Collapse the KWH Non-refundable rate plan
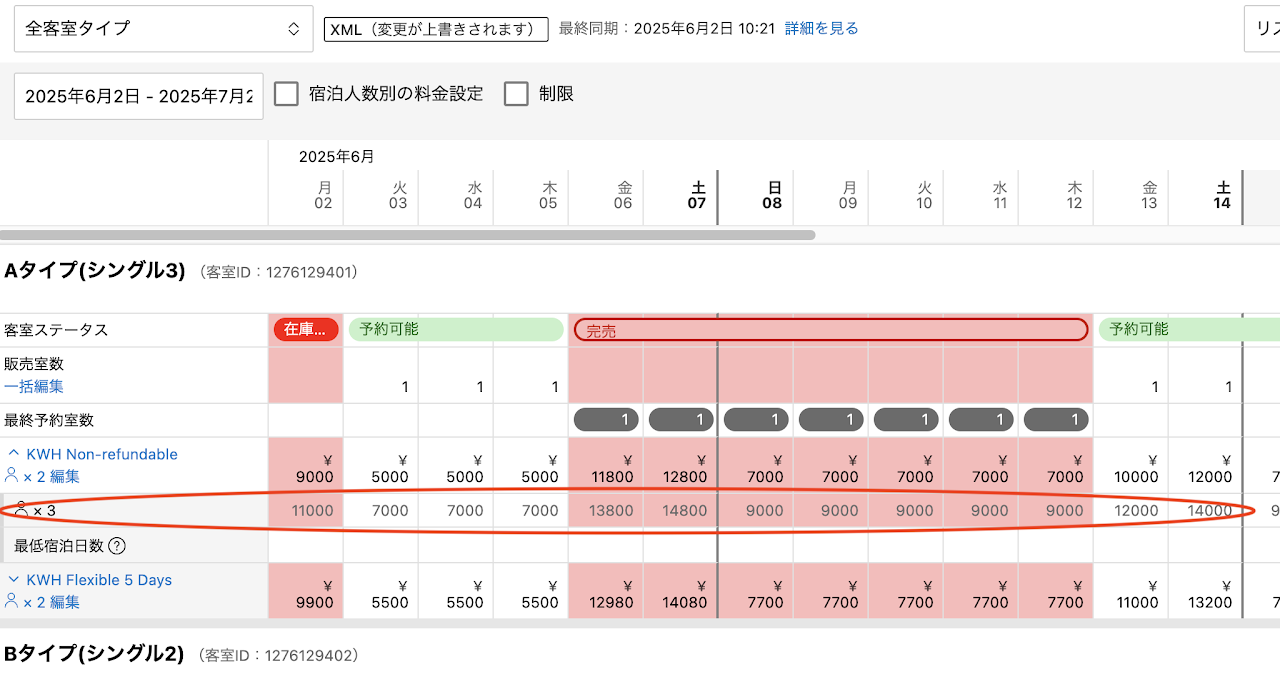Viewport: 1280px width, 679px height. pos(15,454)
